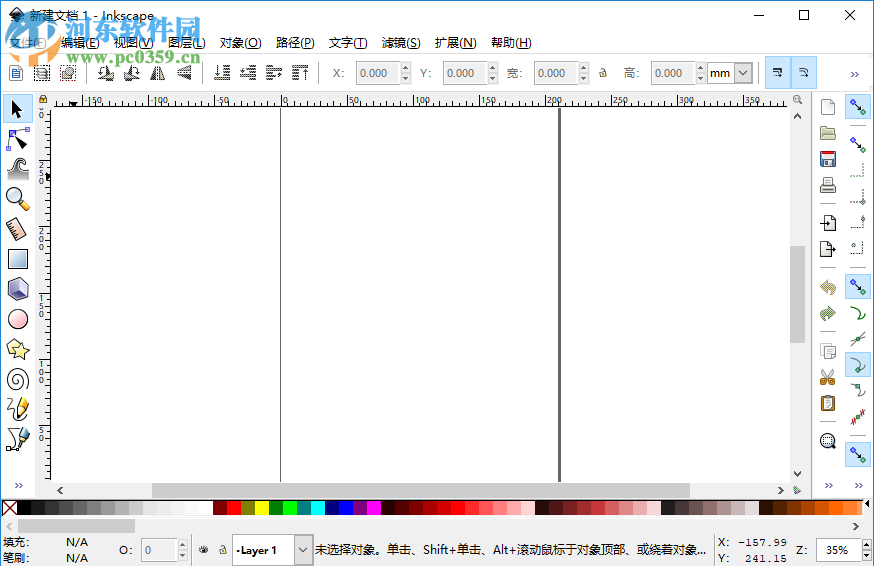Select the Spiral tool
Viewport: 874px width, 566px height.
[x=17, y=379]
